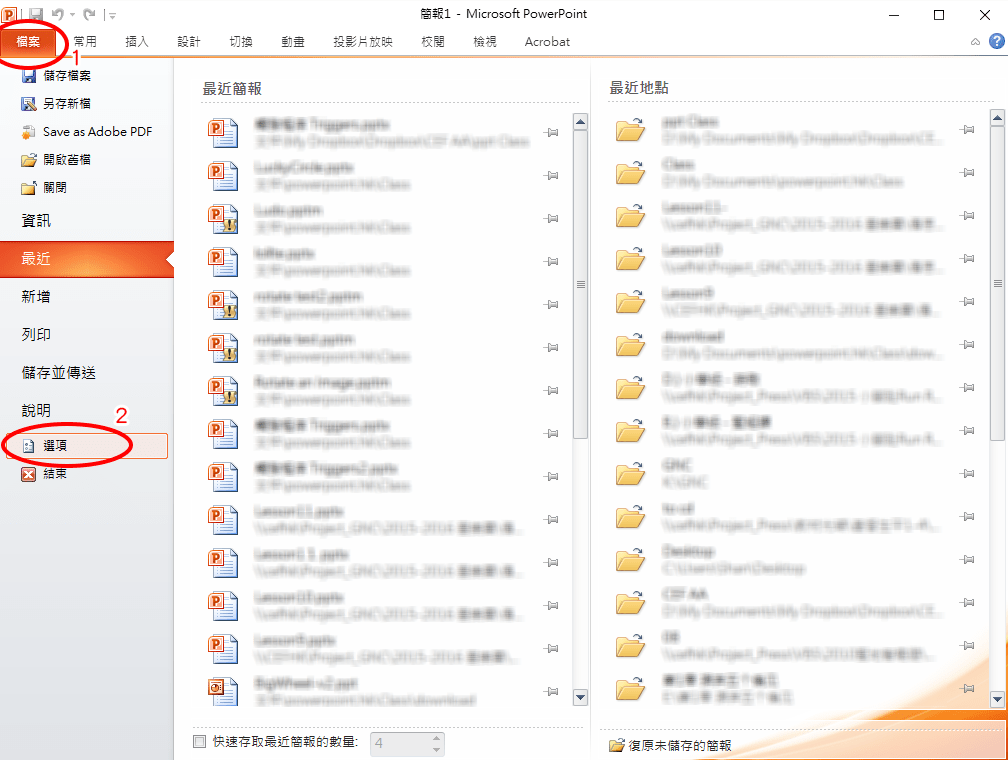Open the Undo history dropdown arrow
Screen dimensions: 1008x760
click(72, 14)
